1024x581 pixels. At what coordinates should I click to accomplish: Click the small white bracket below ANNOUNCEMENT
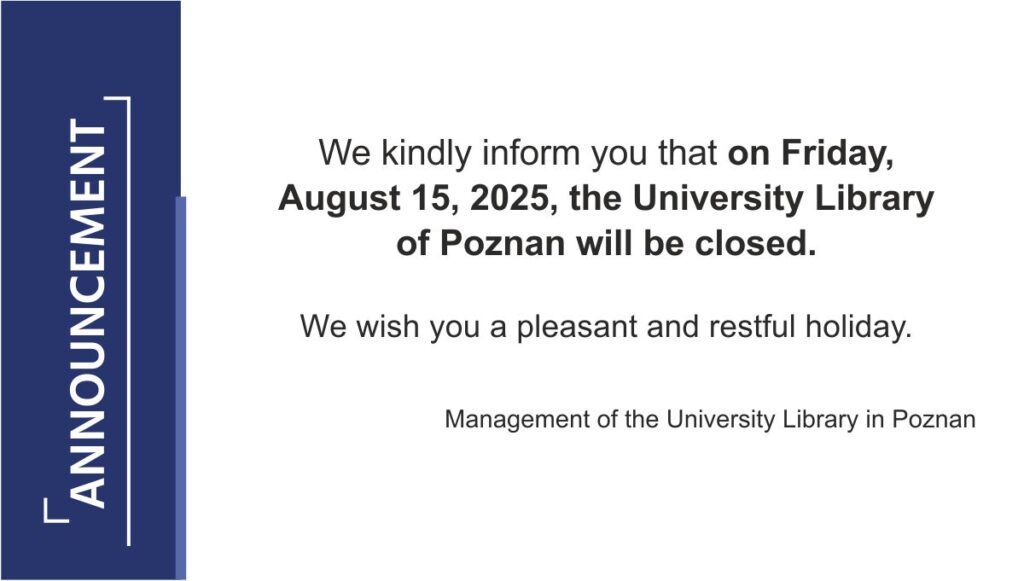pos(56,510)
